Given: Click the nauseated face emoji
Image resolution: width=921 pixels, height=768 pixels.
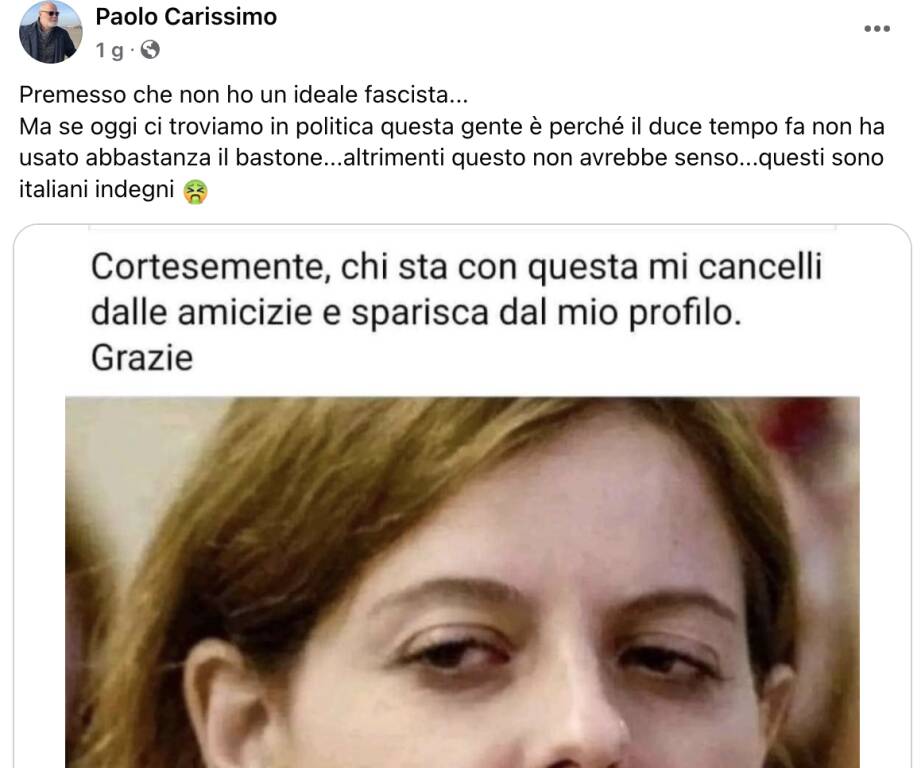Looking at the screenshot, I should [195, 191].
